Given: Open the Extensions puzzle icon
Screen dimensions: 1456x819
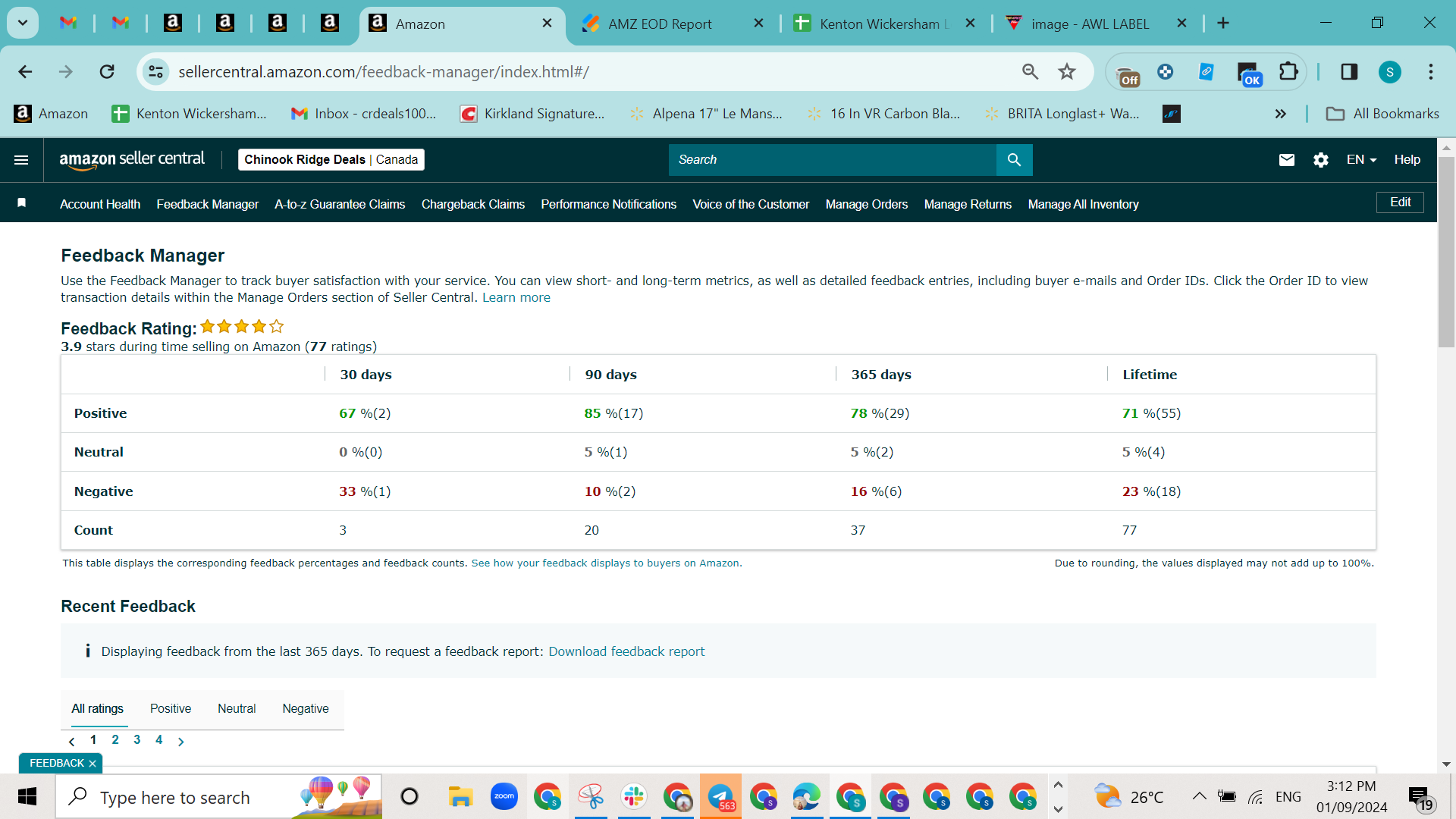Looking at the screenshot, I should (x=1288, y=72).
